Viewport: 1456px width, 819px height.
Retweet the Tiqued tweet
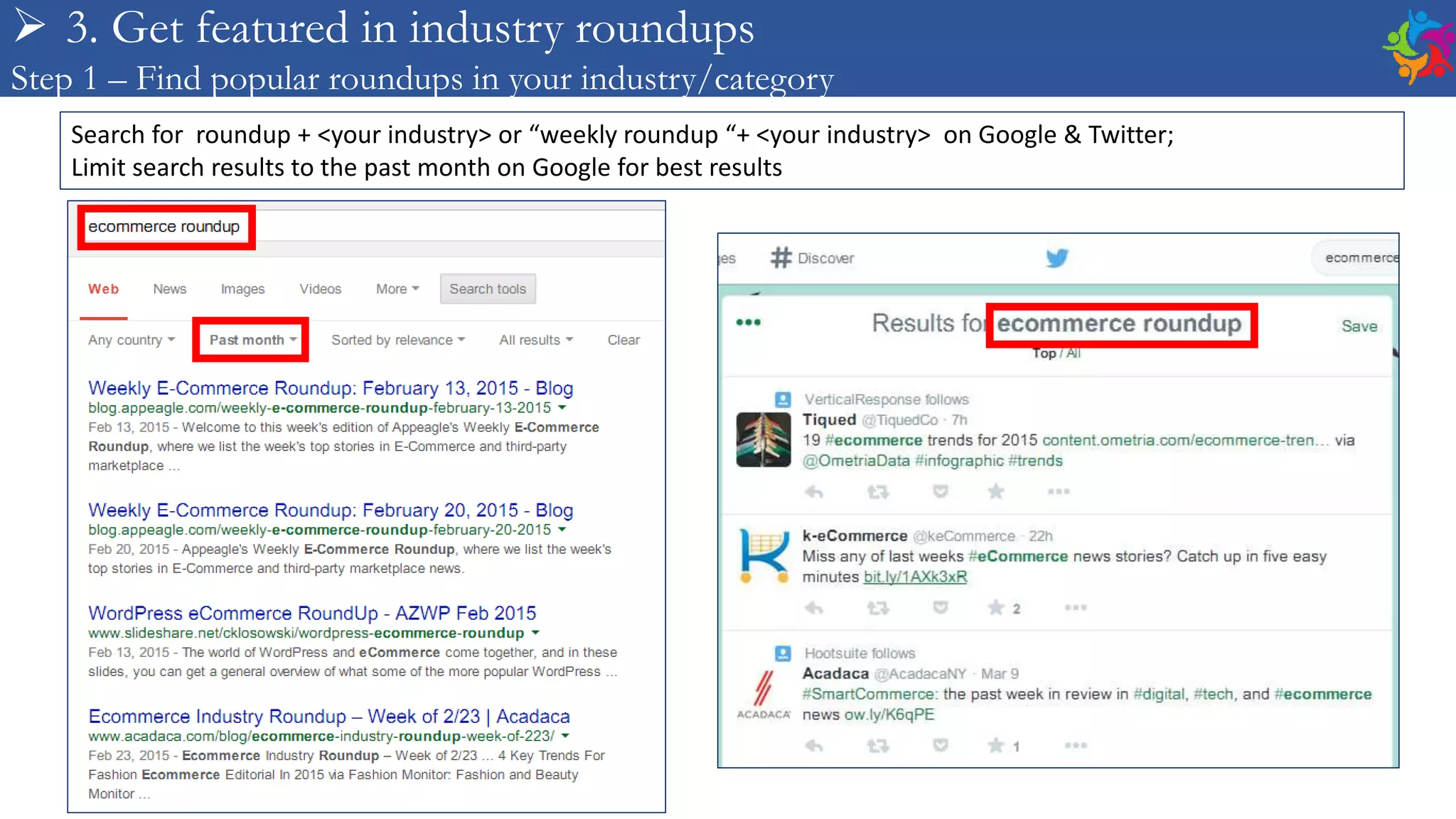(878, 491)
